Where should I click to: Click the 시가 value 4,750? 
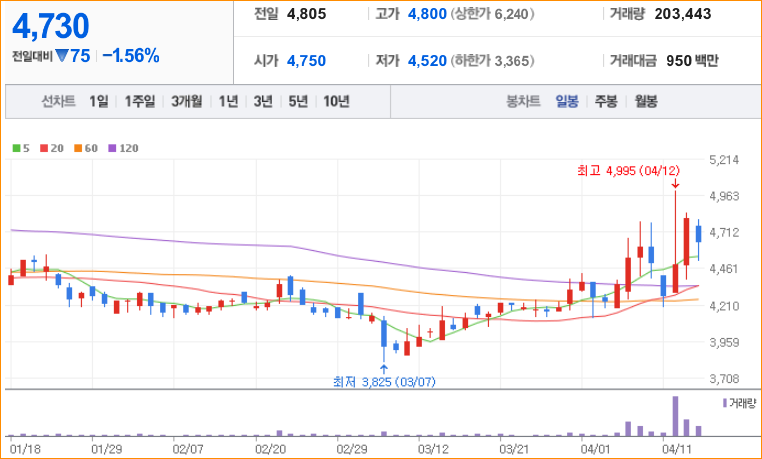click(306, 61)
